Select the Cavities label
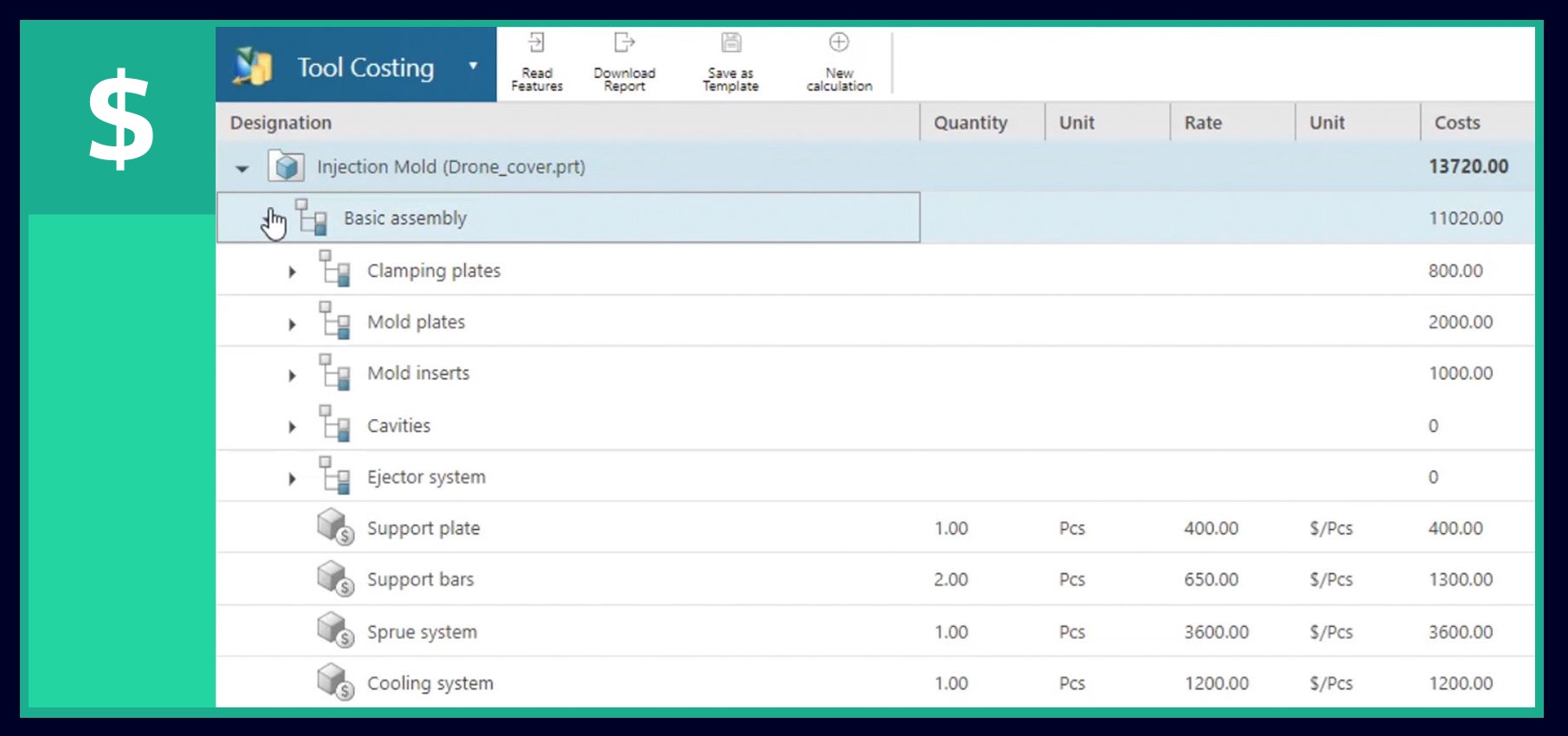The height and width of the screenshot is (736, 1568). point(398,425)
